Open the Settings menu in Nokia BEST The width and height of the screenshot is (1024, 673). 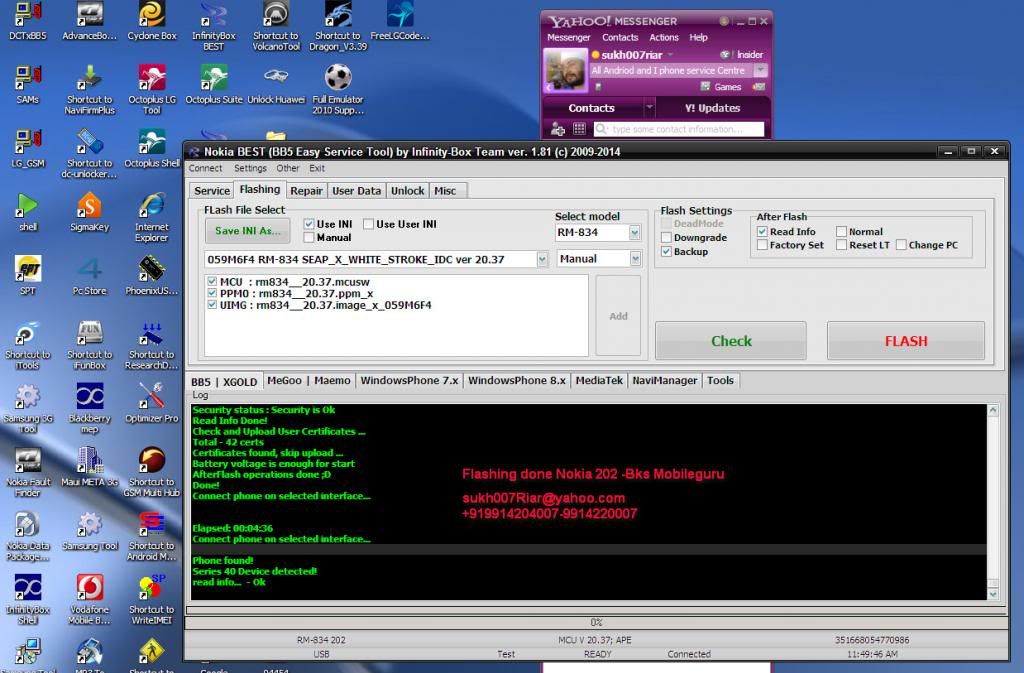tap(250, 168)
